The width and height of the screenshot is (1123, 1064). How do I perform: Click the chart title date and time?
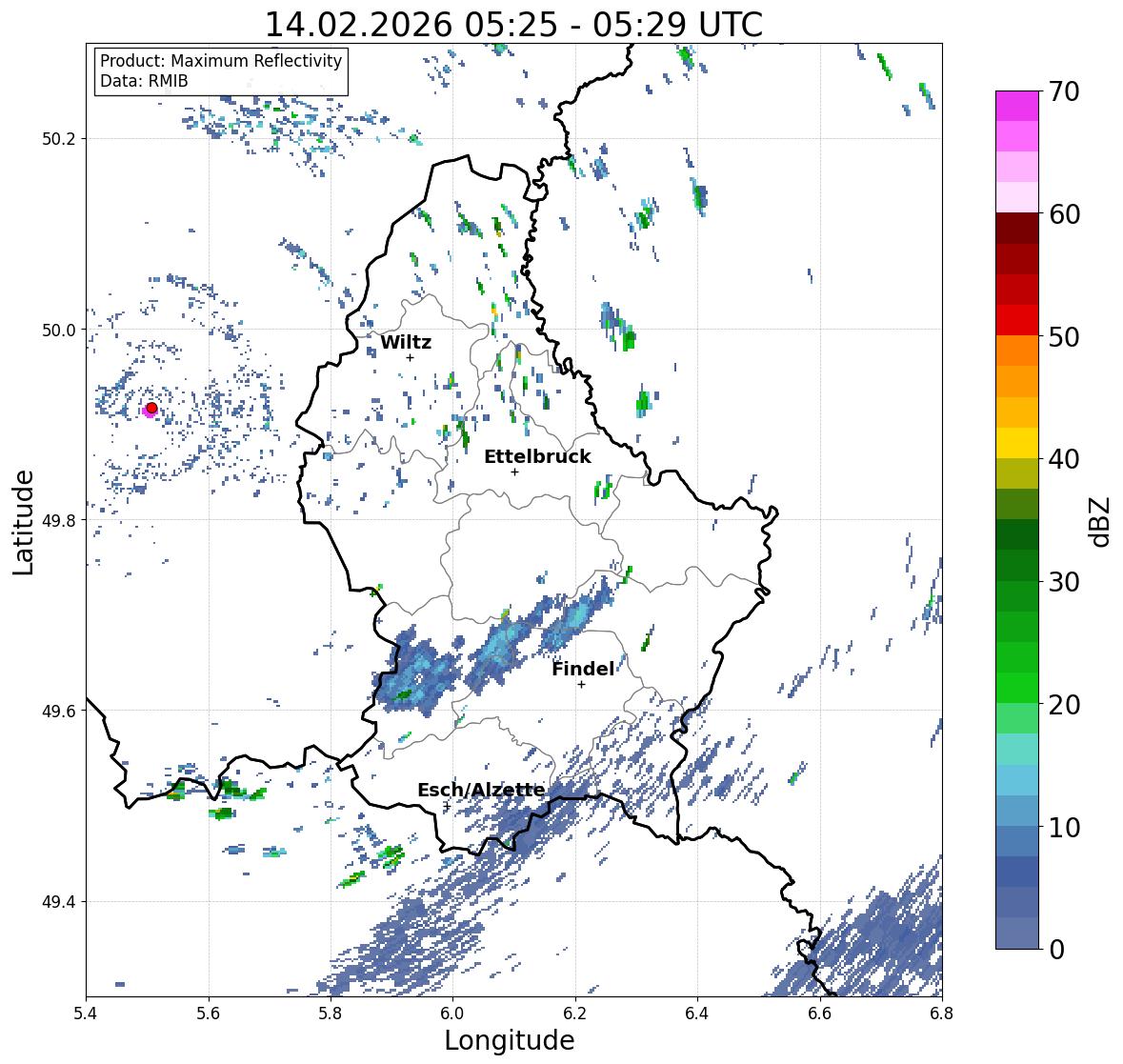[513, 25]
